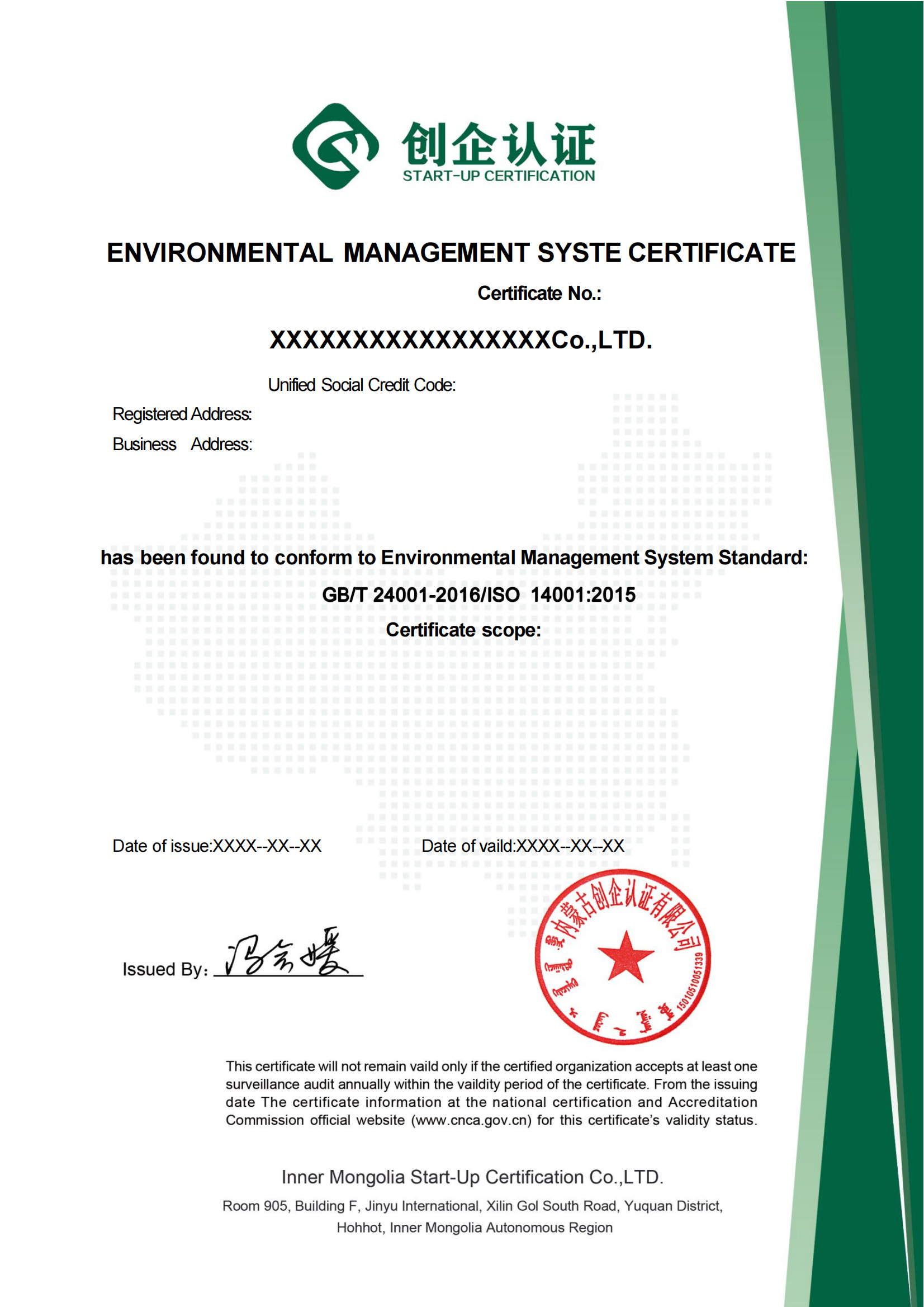Click the 'Room 905, Building F' address line
This screenshot has height=1307, width=924.
click(473, 1206)
